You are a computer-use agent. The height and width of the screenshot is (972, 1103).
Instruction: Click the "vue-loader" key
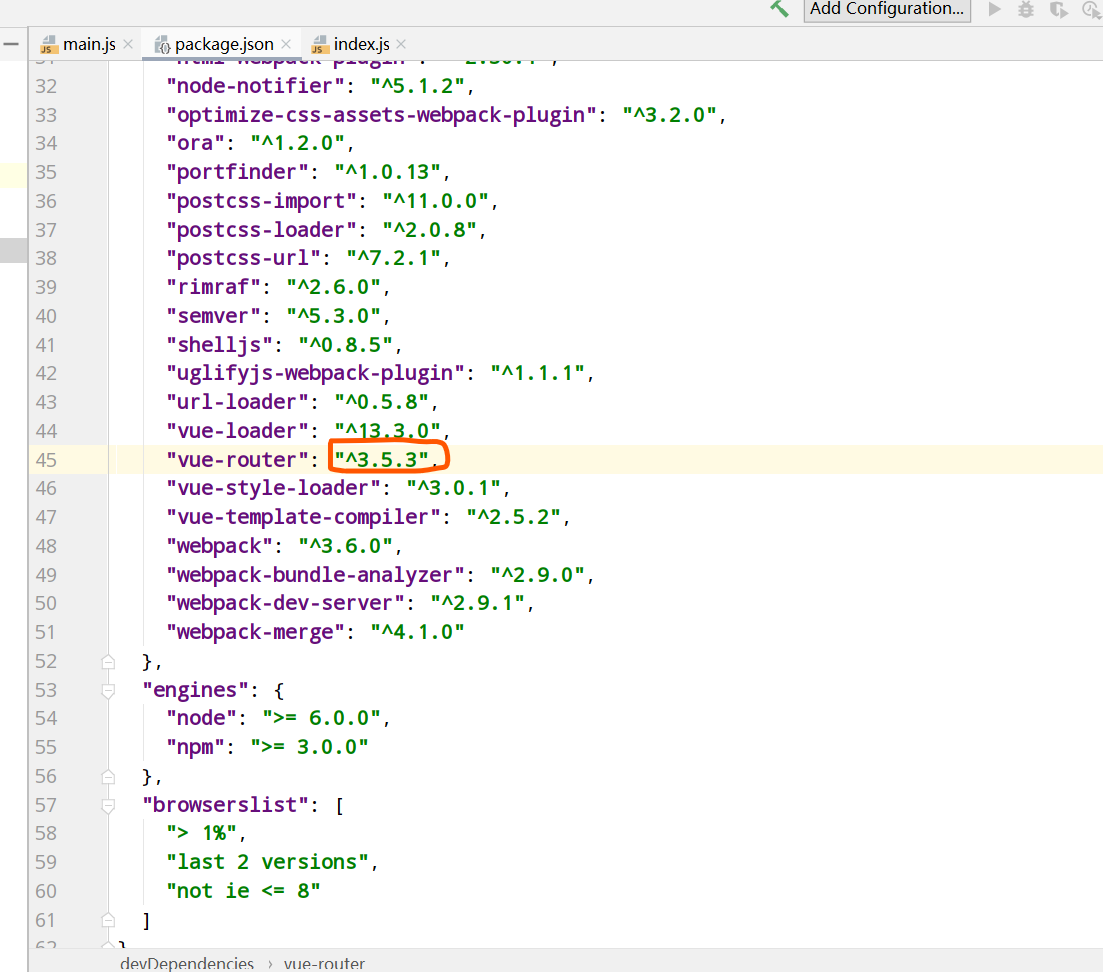pyautogui.click(x=237, y=431)
